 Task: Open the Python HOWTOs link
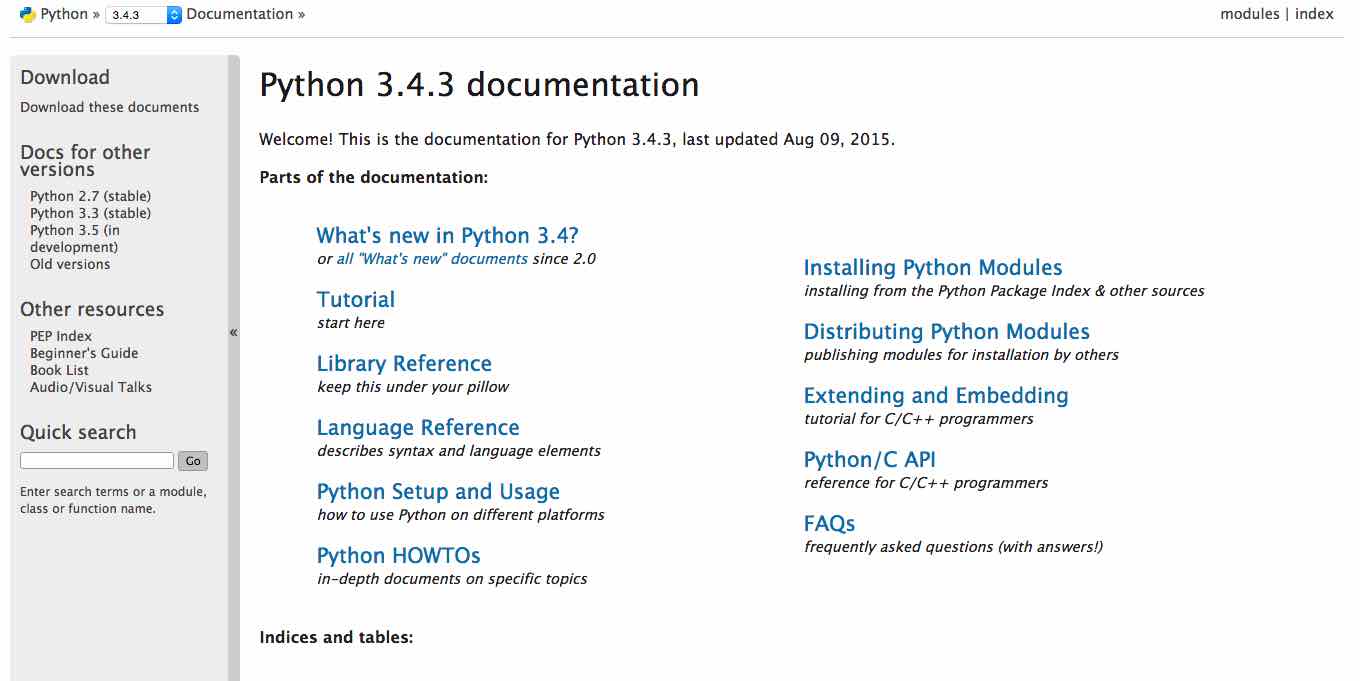pyautogui.click(x=398, y=556)
